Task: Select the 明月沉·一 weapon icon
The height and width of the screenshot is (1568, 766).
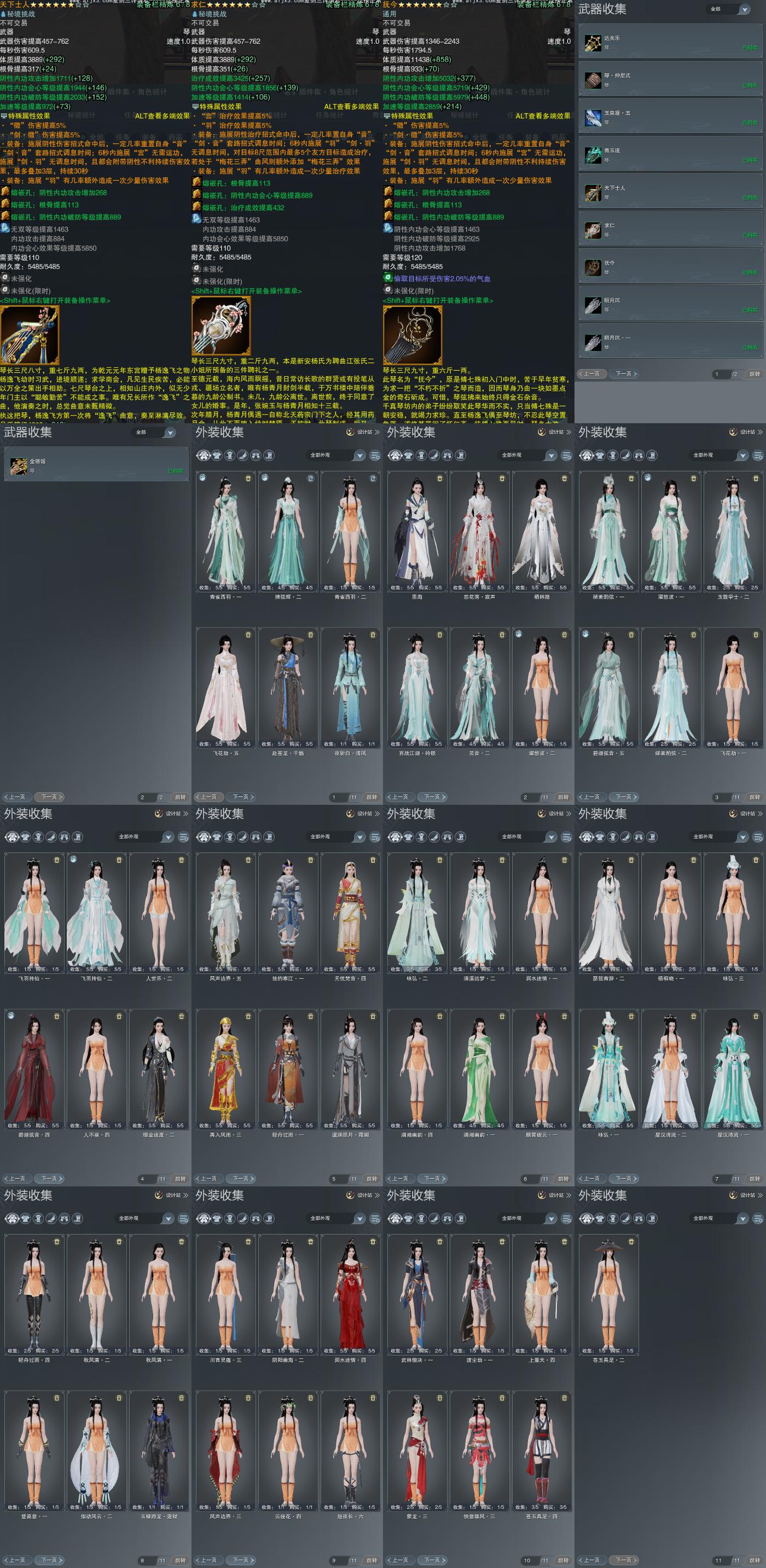Action: point(593,342)
